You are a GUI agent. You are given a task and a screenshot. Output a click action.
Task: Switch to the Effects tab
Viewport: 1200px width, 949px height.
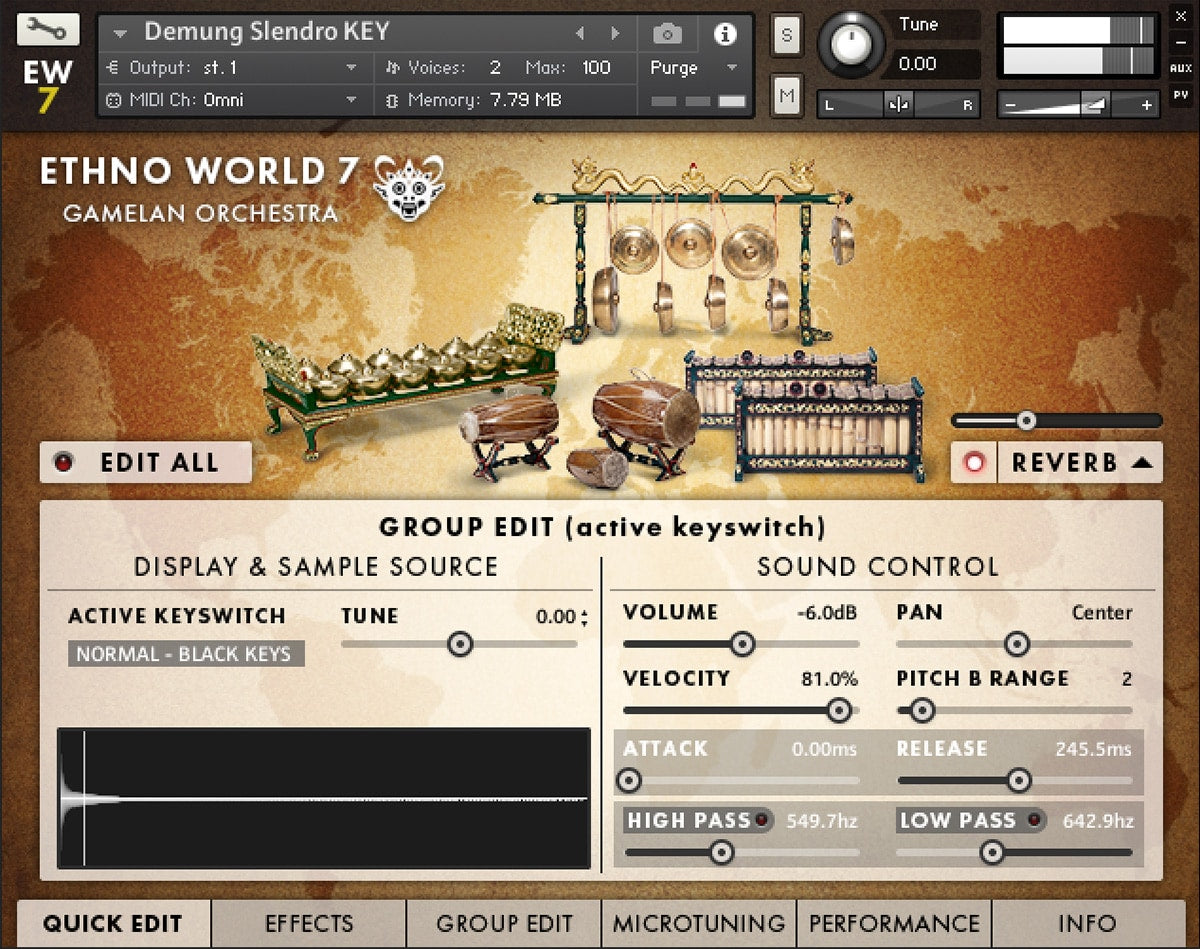click(x=309, y=923)
